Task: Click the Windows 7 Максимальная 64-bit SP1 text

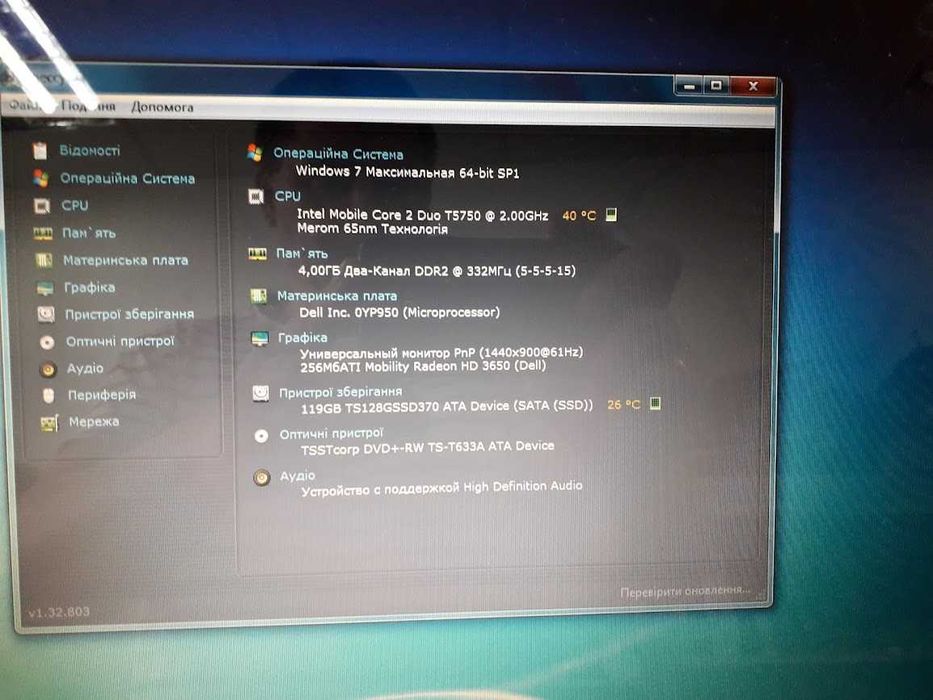Action: tap(408, 172)
